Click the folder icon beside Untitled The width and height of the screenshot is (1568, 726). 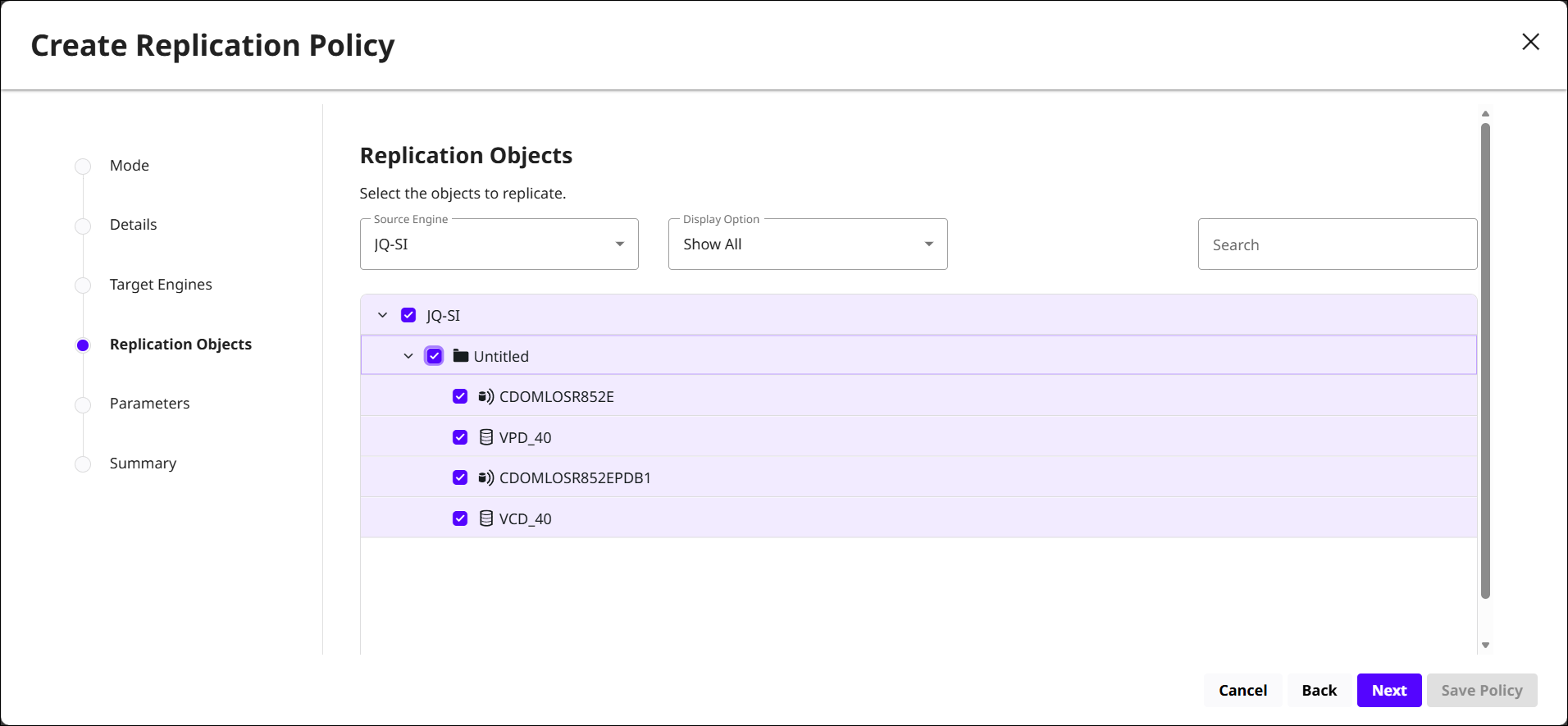click(461, 356)
